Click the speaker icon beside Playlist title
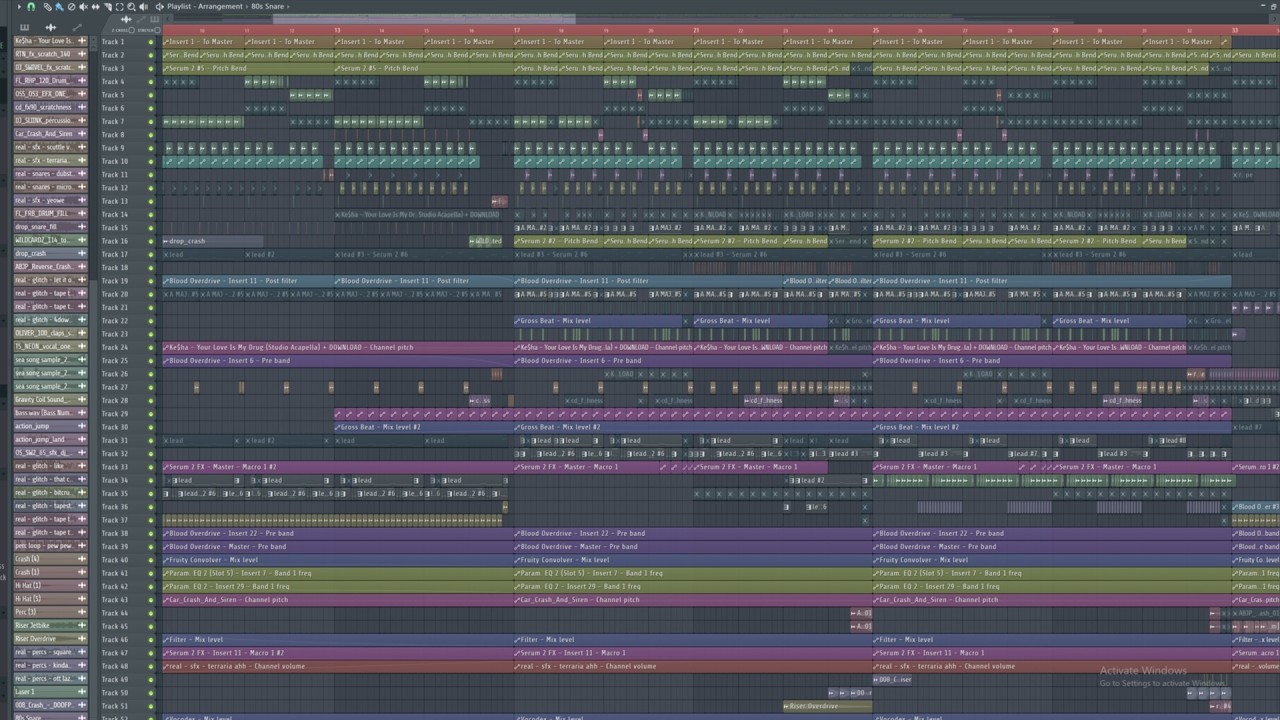1280x720 pixels. (159, 7)
